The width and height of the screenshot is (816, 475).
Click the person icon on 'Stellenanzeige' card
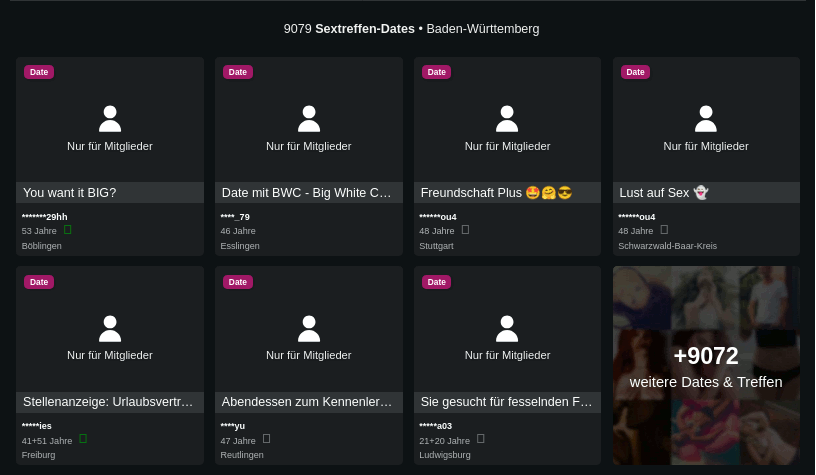coord(110,328)
